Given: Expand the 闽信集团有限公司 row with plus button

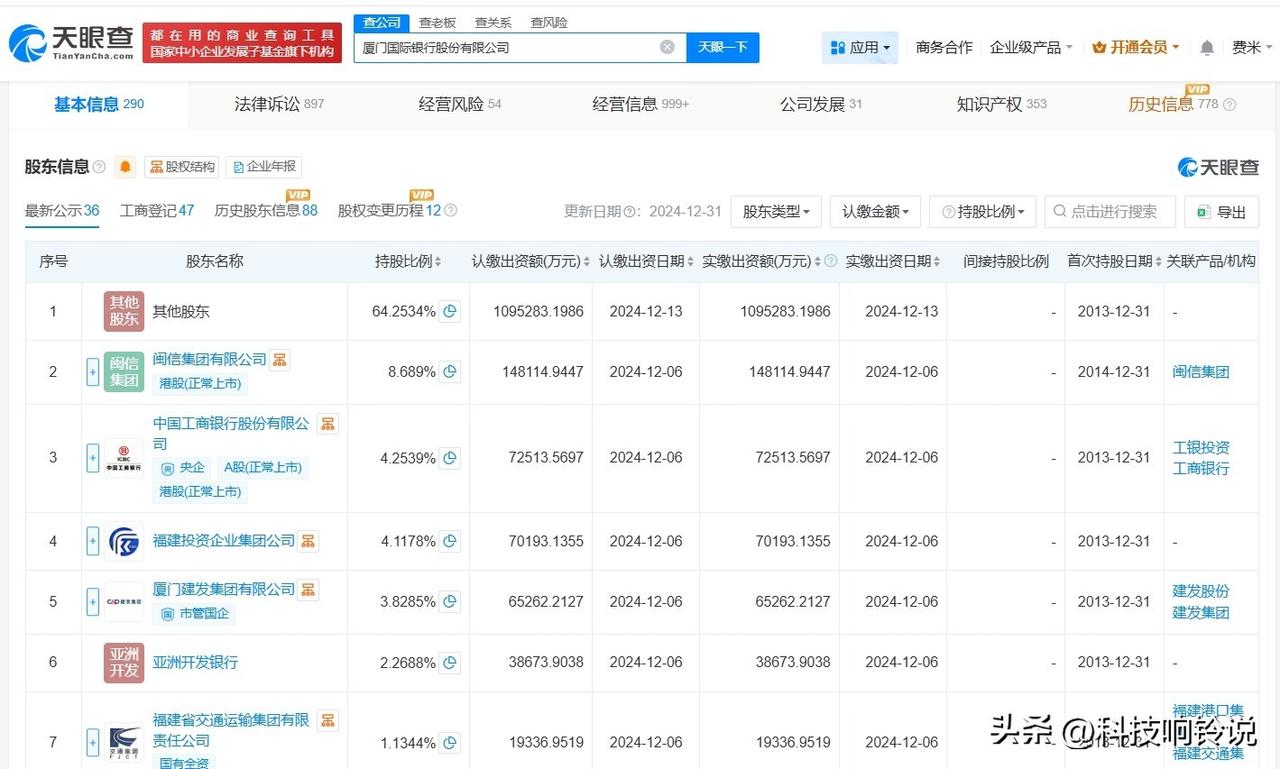Looking at the screenshot, I should point(93,372).
